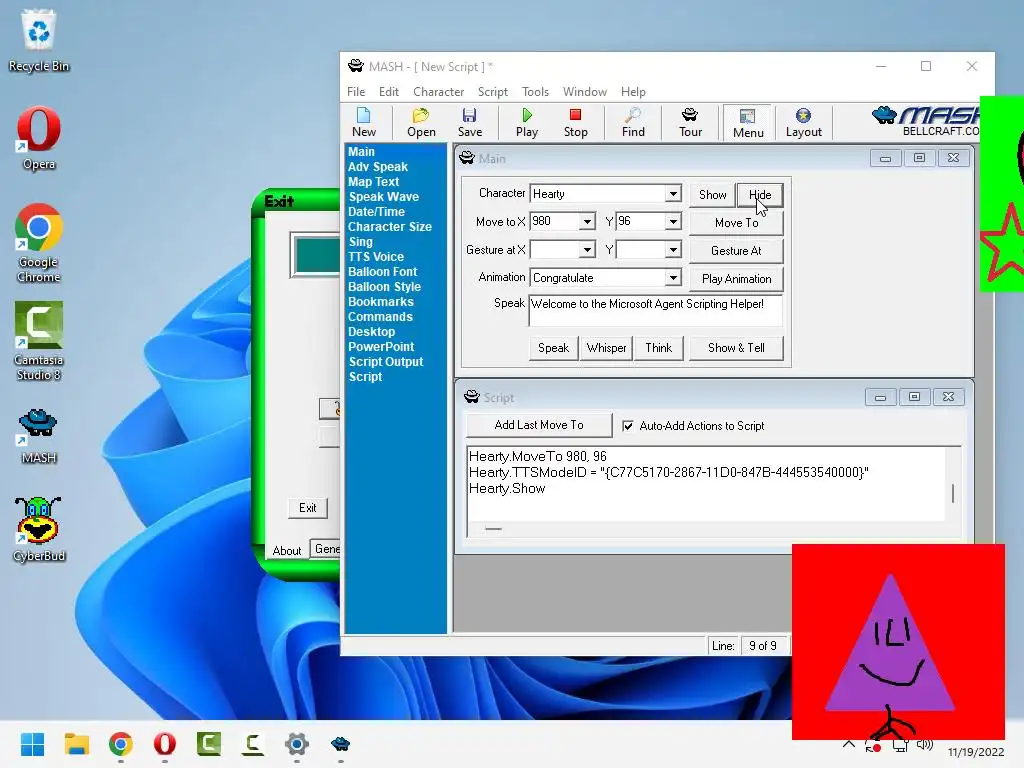The width and height of the screenshot is (1024, 768).
Task: Select Speak Wave in the sidebar
Action: [383, 197]
